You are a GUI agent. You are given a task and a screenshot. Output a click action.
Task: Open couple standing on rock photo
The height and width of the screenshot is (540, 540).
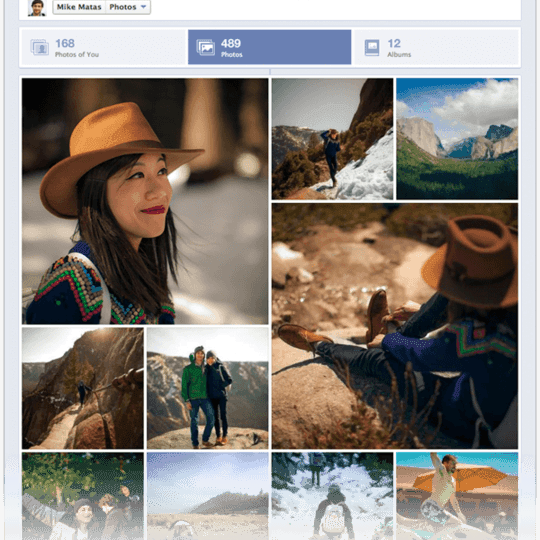(x=208, y=388)
